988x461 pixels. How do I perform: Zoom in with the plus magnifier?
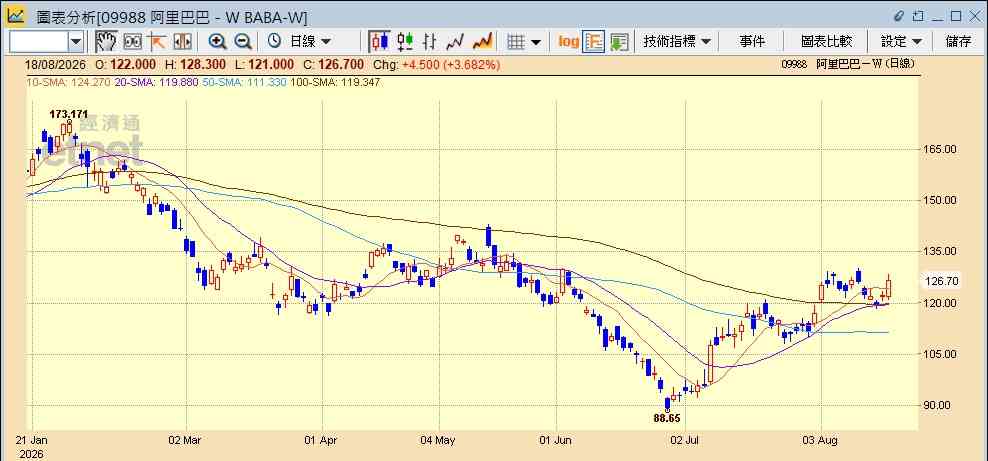tap(217, 42)
